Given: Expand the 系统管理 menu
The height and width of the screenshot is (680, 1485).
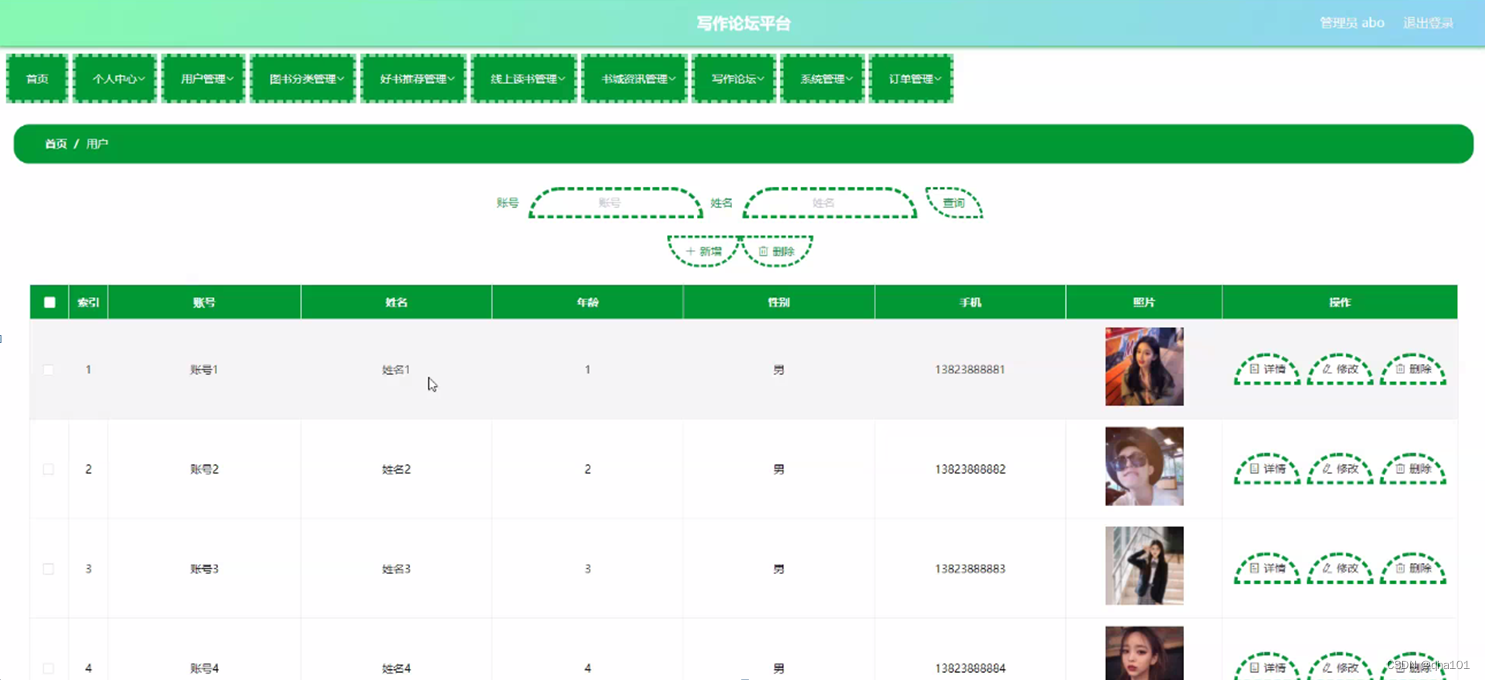Looking at the screenshot, I should (823, 79).
